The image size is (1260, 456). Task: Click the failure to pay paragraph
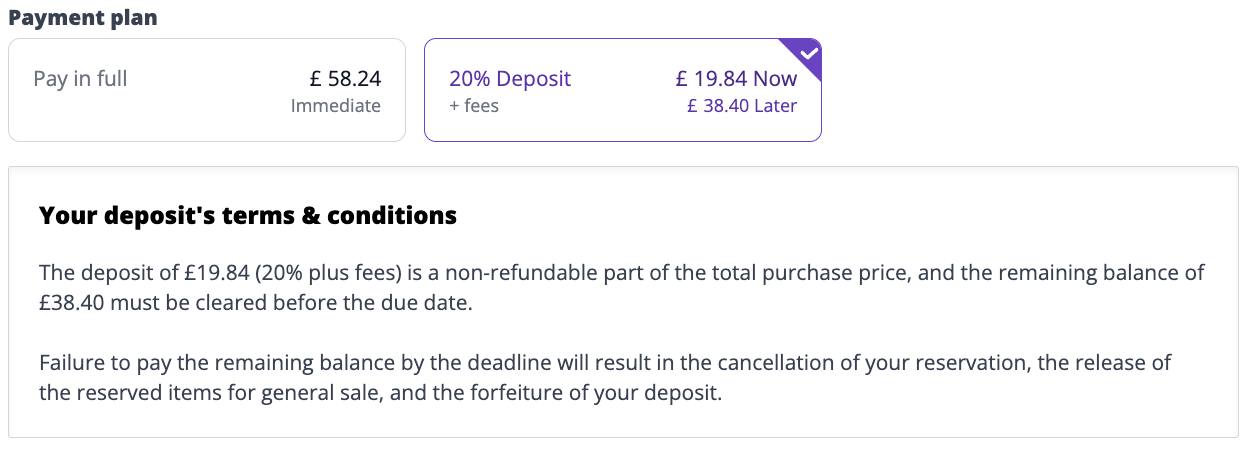(604, 377)
